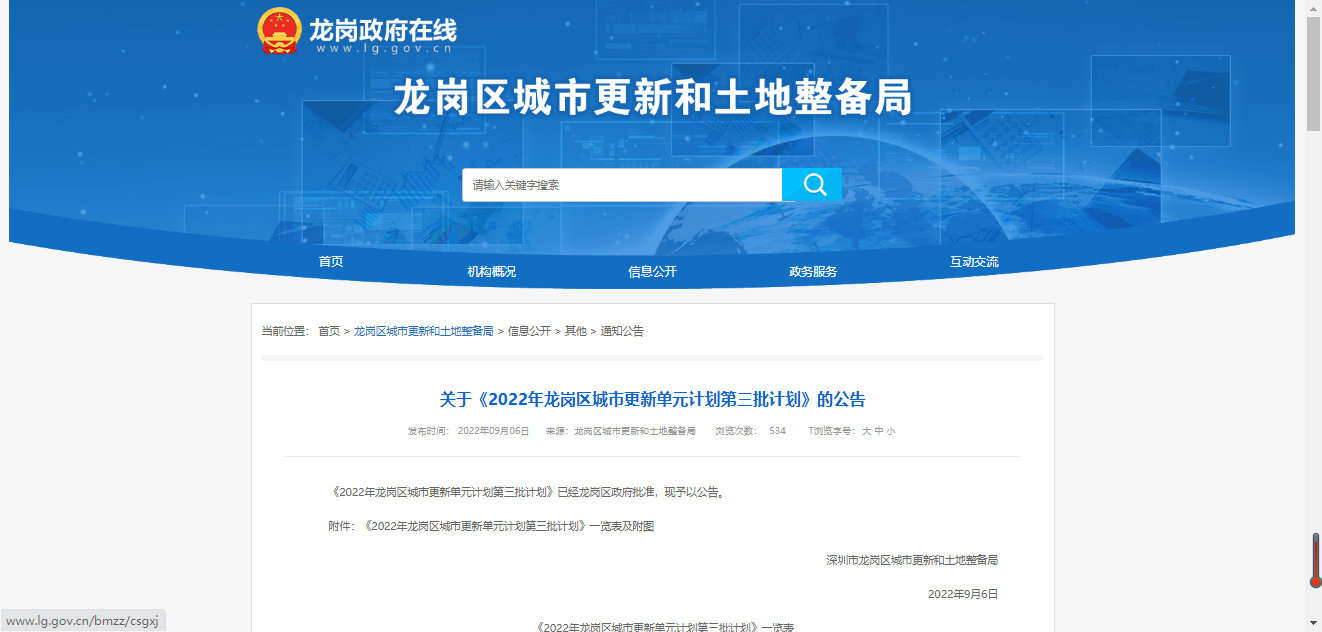Open the 通知公告 breadcrumb link
Image resolution: width=1322 pixels, height=632 pixels.
tap(622, 331)
